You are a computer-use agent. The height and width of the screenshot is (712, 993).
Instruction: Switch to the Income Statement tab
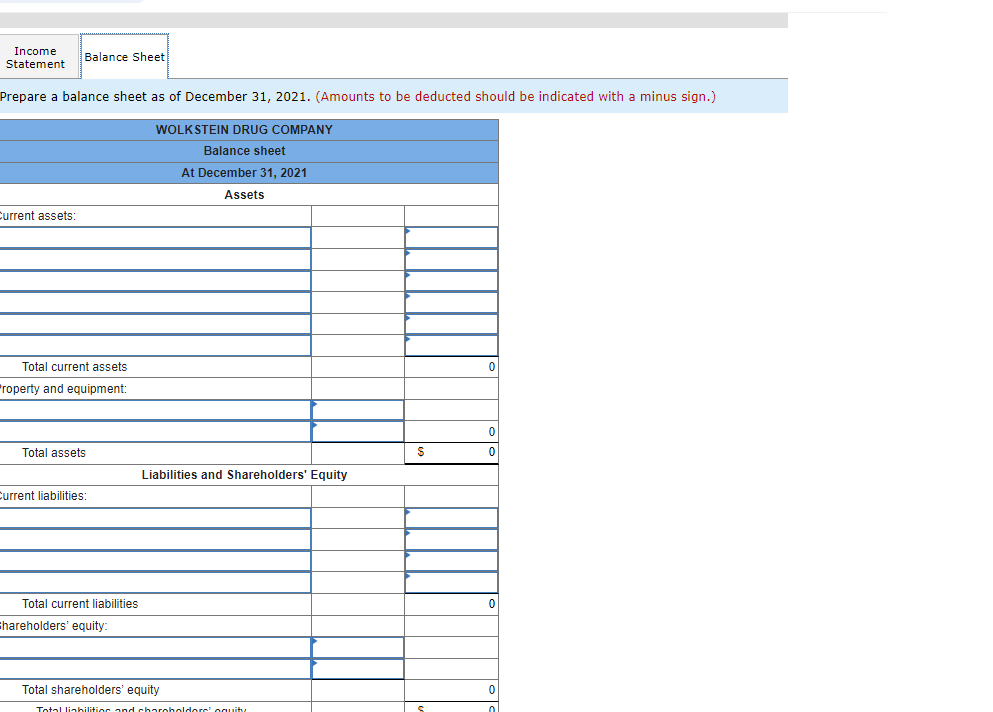coord(38,56)
